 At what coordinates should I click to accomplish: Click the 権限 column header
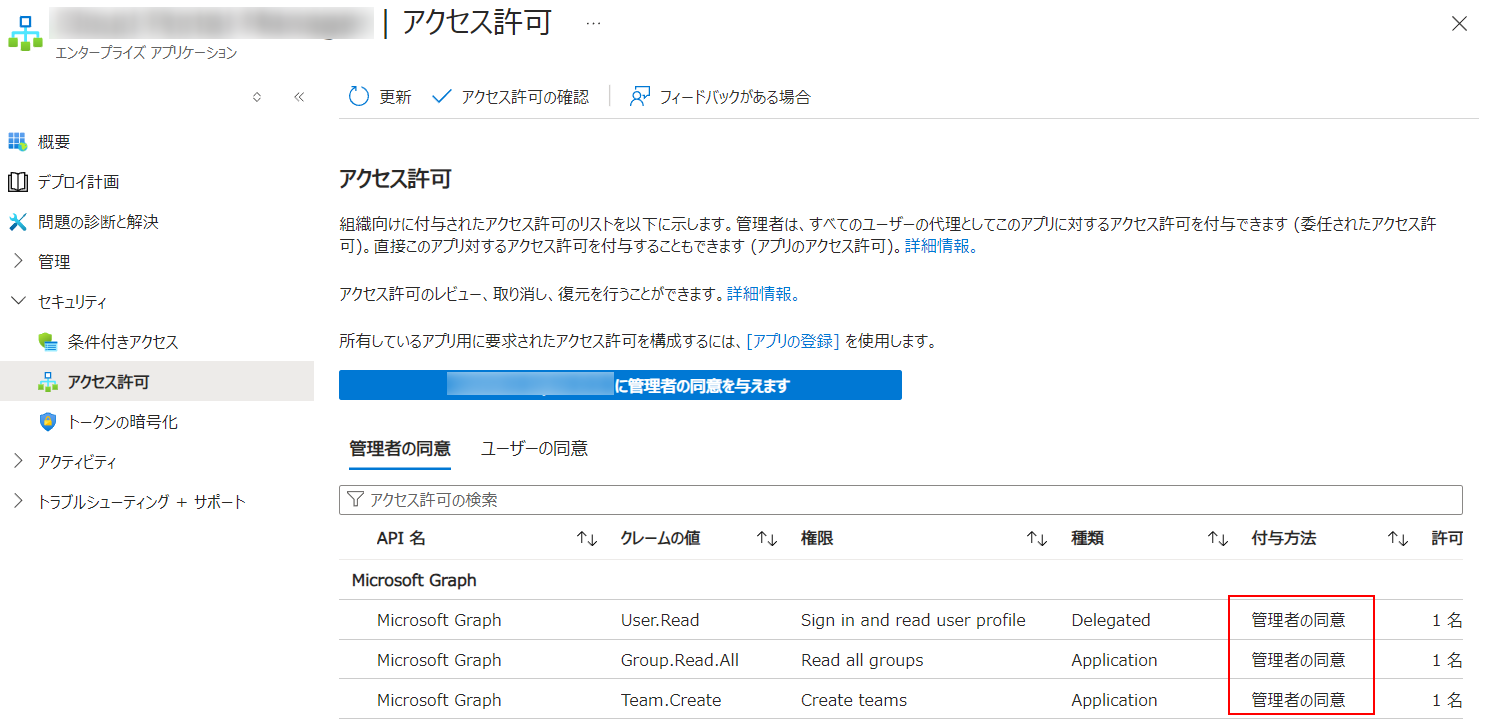pyautogui.click(x=817, y=539)
